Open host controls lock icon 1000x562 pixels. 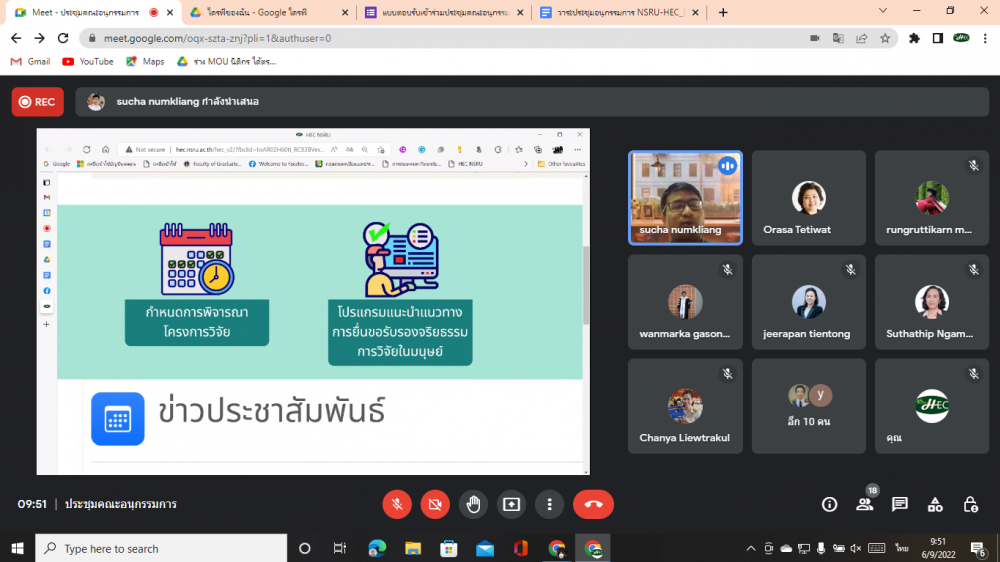point(970,504)
